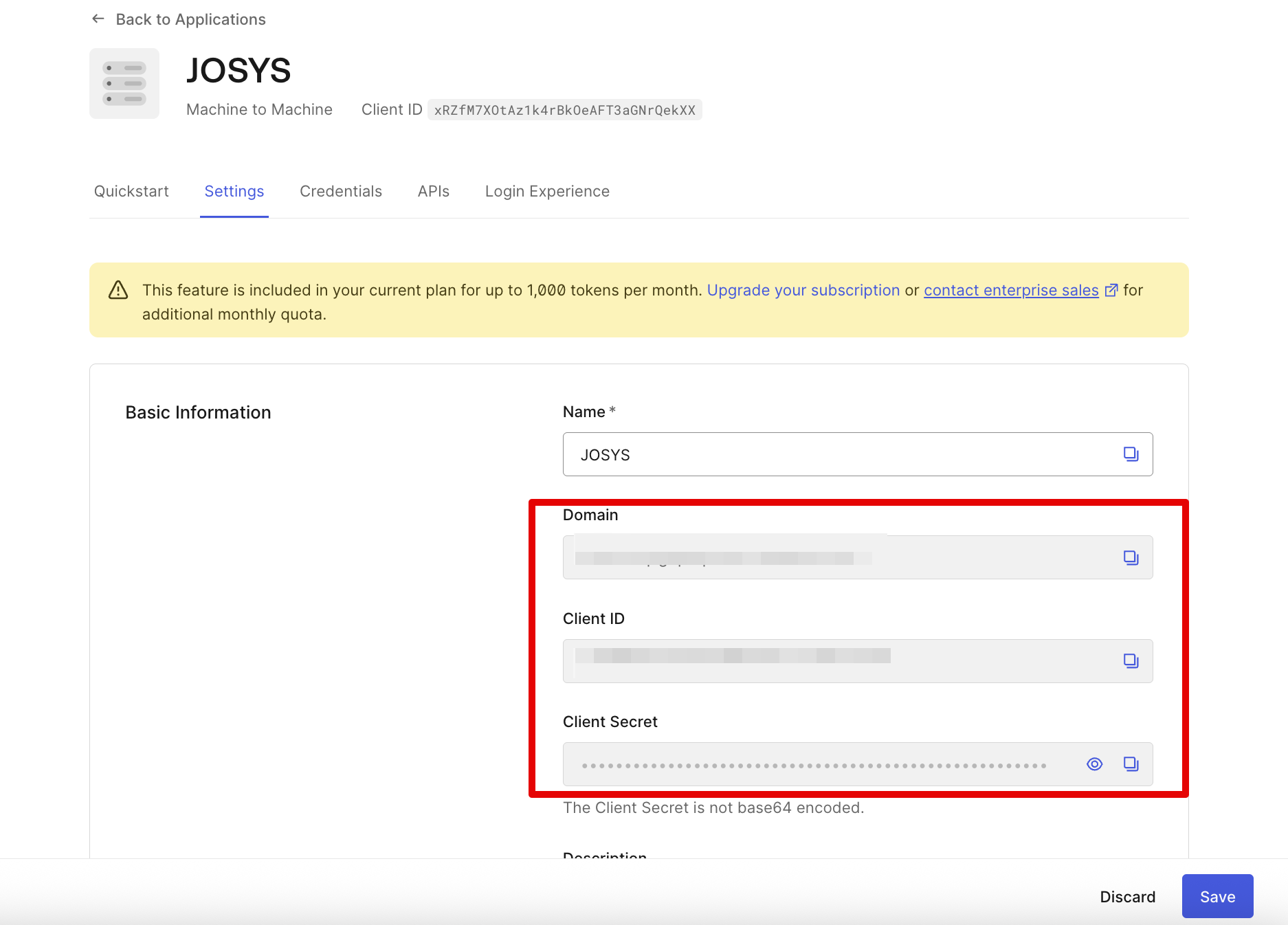Reveal the Client Secret with eye icon
Viewport: 1288px width, 925px height.
(1094, 764)
